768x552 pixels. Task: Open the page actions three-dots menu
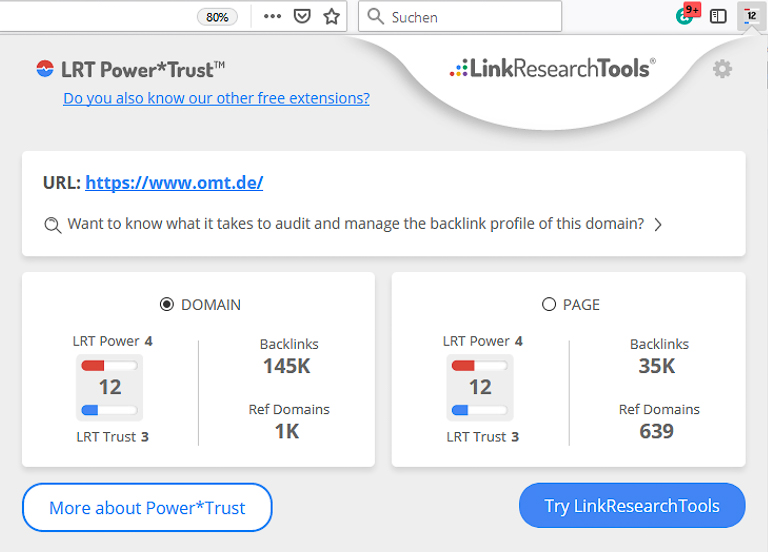(272, 16)
